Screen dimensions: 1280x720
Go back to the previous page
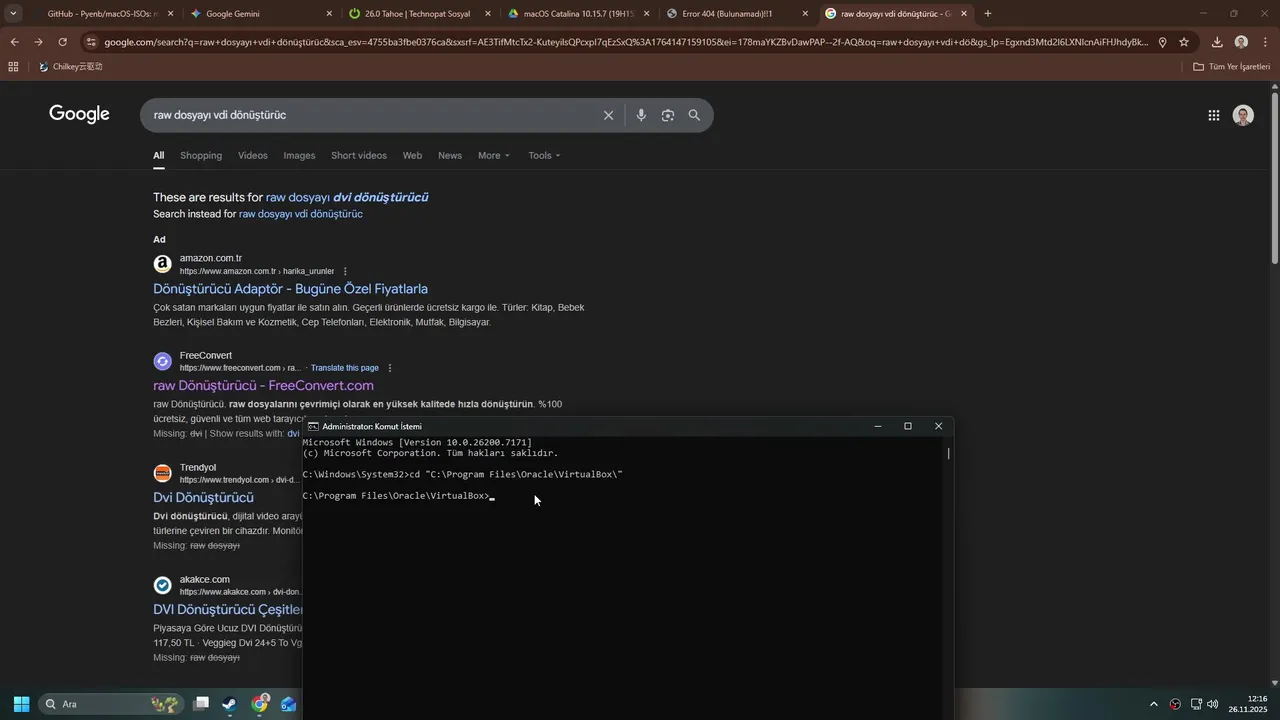tap(14, 42)
